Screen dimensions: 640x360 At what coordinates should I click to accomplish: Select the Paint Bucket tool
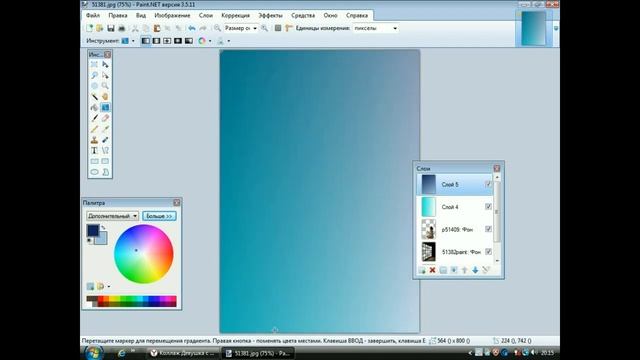94,107
